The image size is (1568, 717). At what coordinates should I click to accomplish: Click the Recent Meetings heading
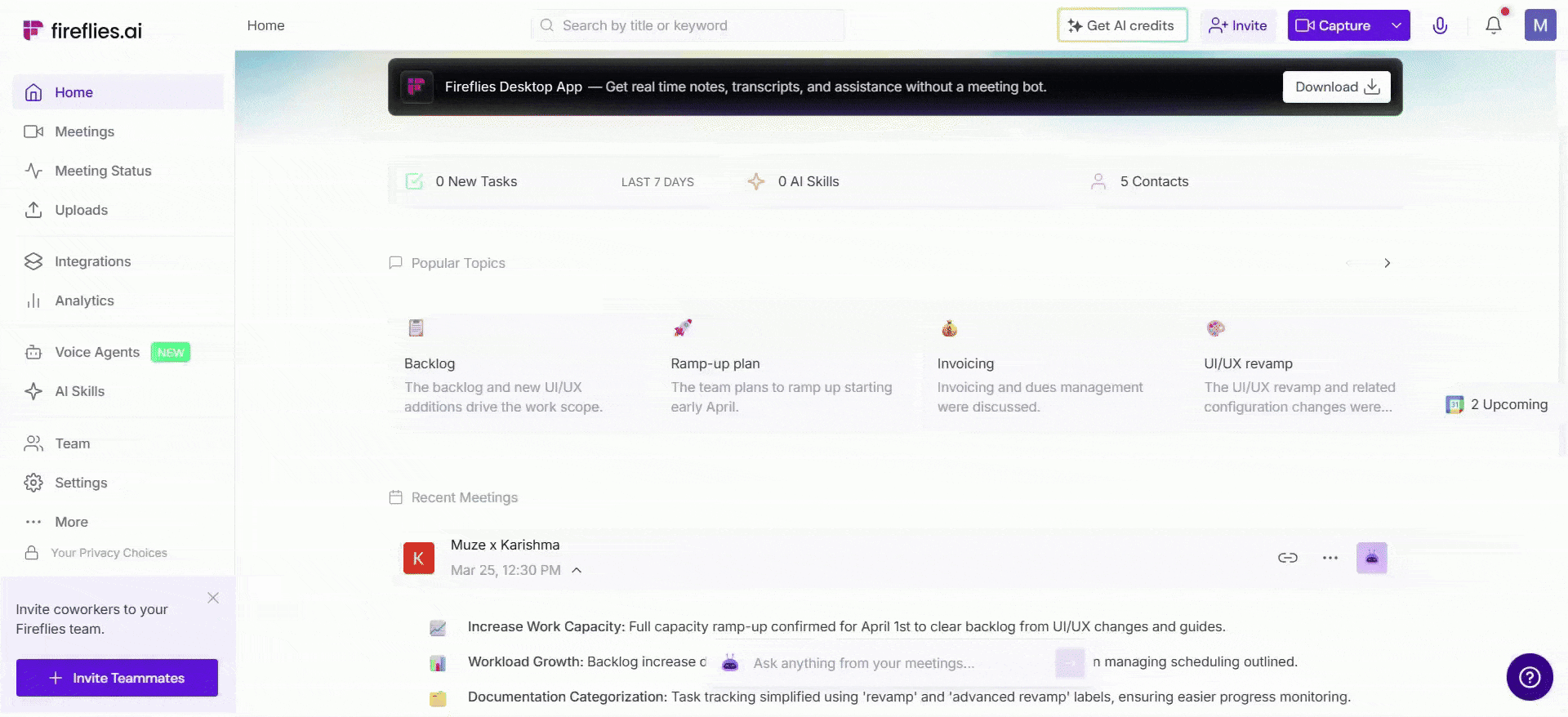tap(465, 497)
